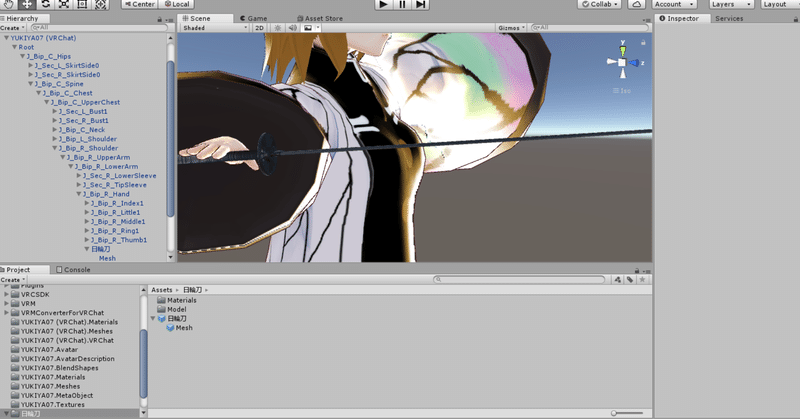Toggle the Local handle rotation button
800x419 pixels.
177,4
